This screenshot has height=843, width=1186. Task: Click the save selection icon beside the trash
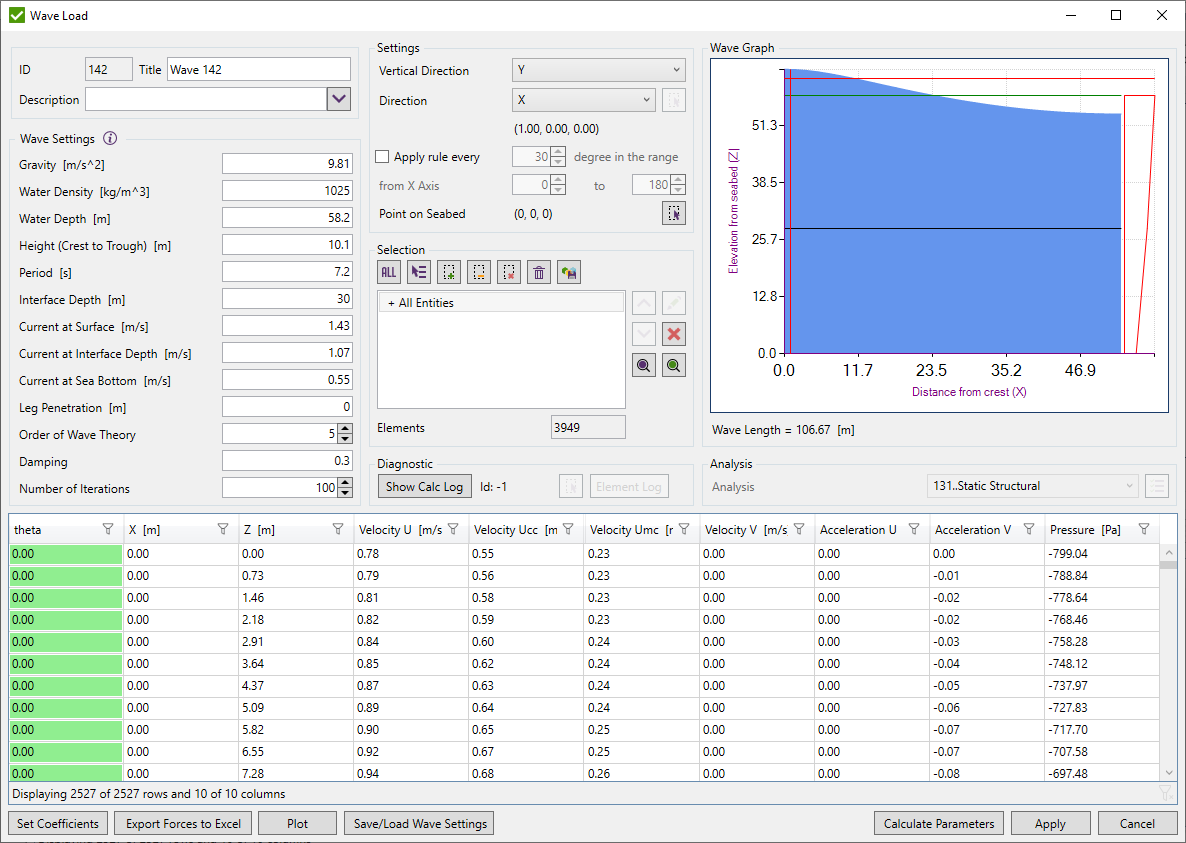[568, 271]
